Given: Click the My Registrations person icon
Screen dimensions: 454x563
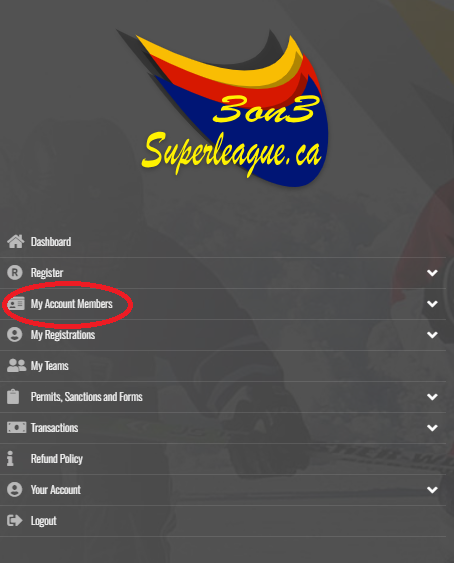Looking at the screenshot, I should tap(15, 335).
